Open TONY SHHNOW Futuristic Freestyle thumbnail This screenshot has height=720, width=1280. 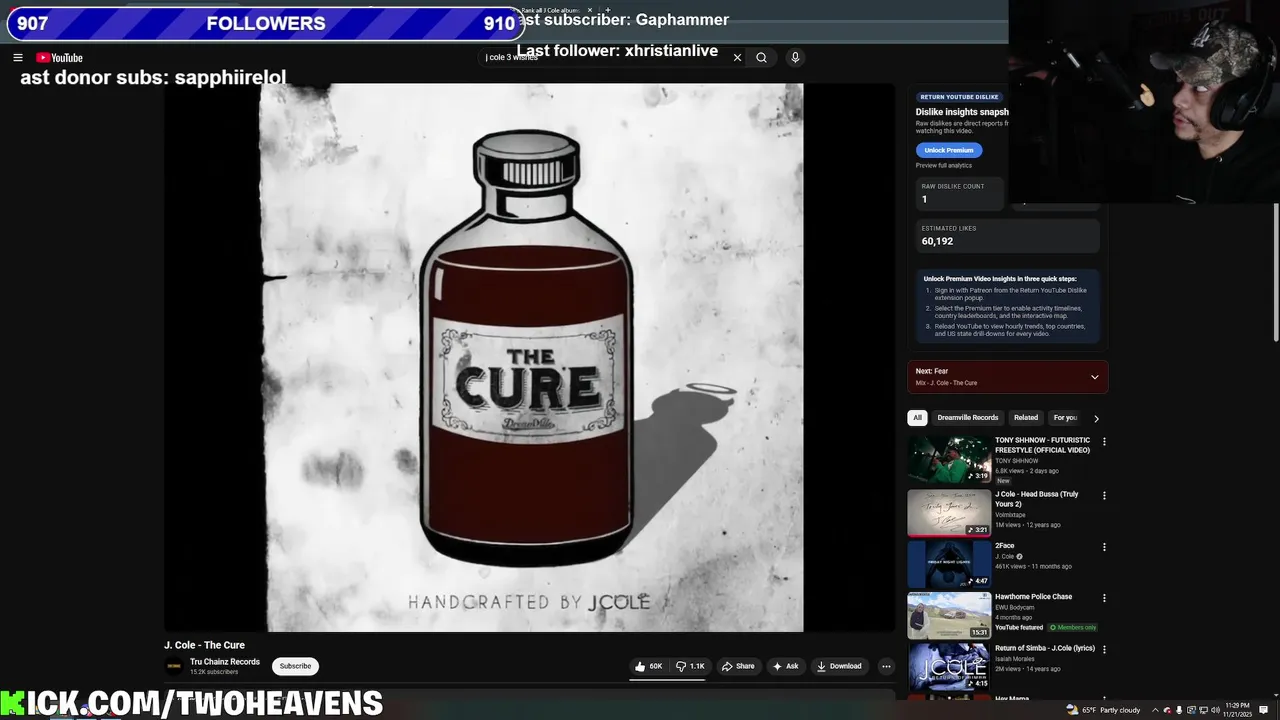pos(949,459)
